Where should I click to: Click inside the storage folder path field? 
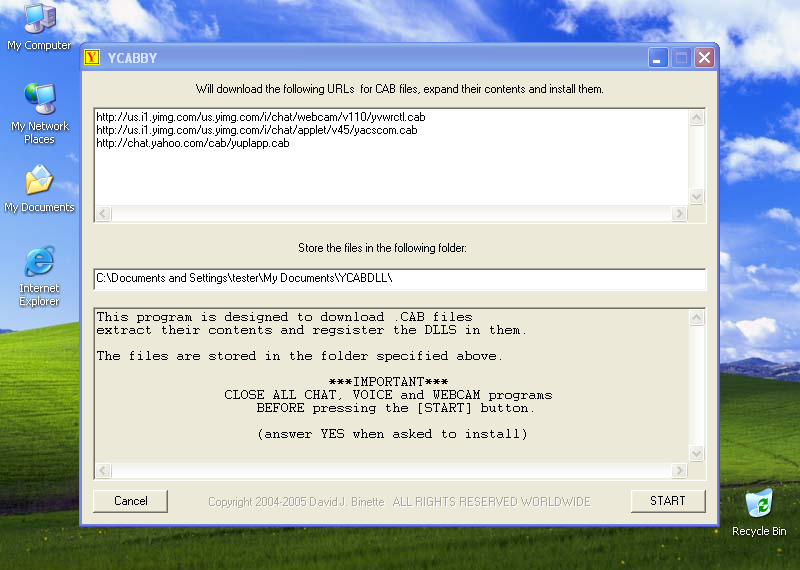[x=400, y=279]
